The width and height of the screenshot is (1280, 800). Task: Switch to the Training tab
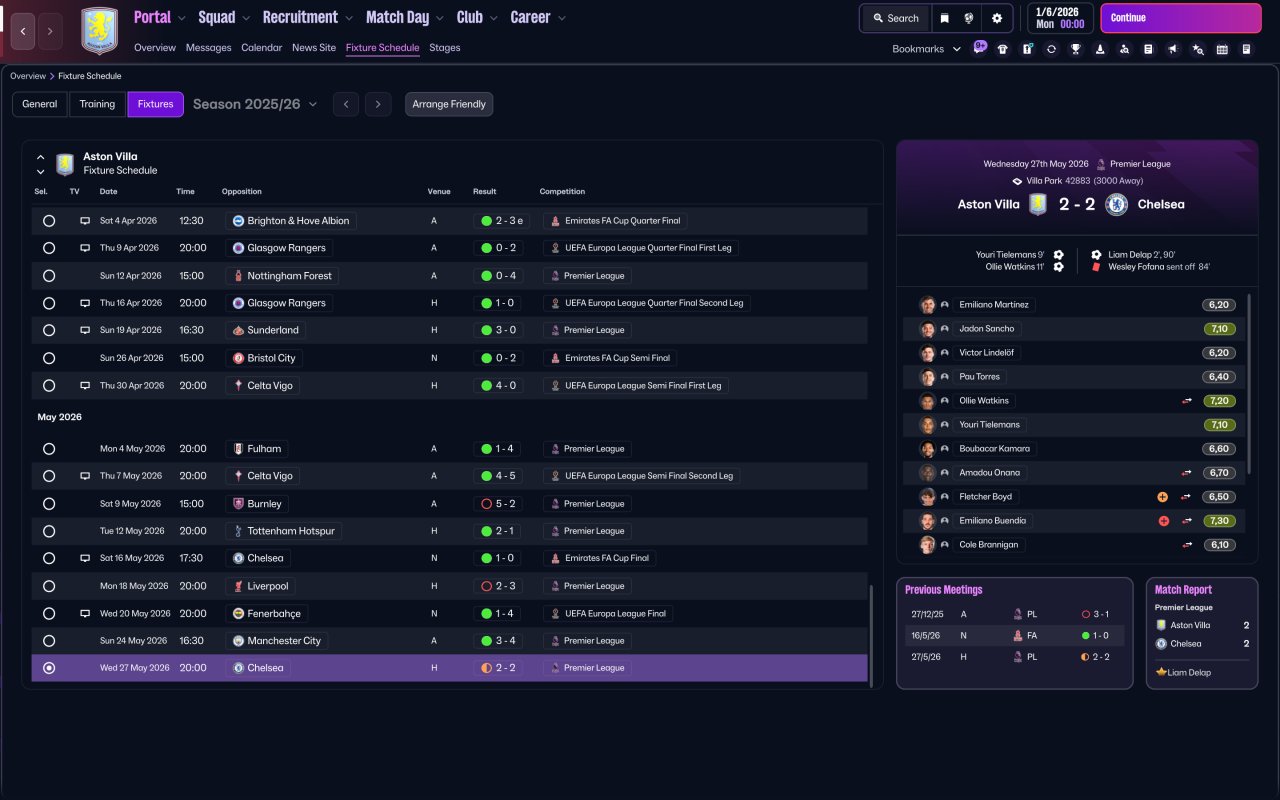[x=97, y=104]
